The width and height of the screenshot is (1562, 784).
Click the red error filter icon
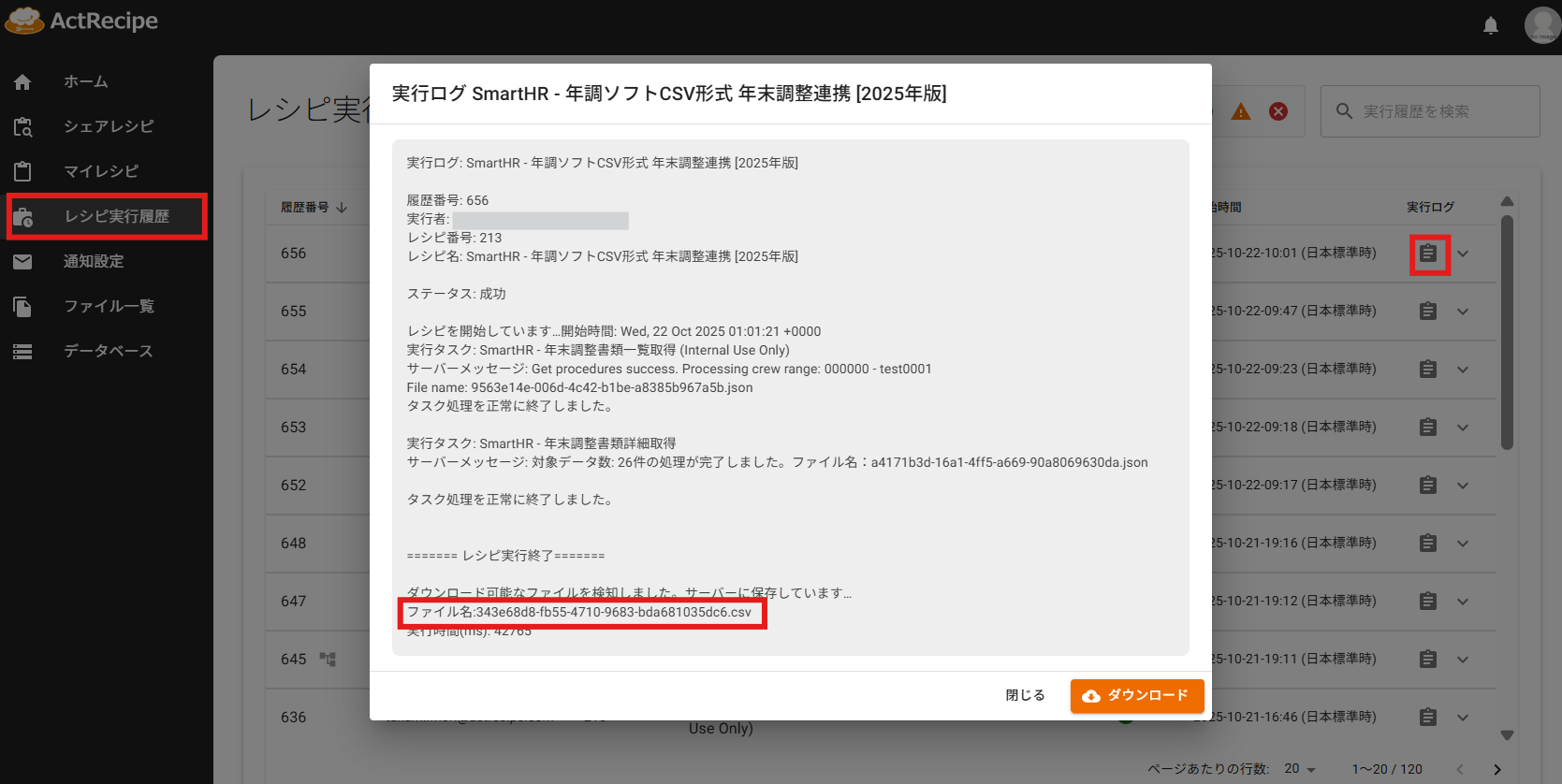1278,111
